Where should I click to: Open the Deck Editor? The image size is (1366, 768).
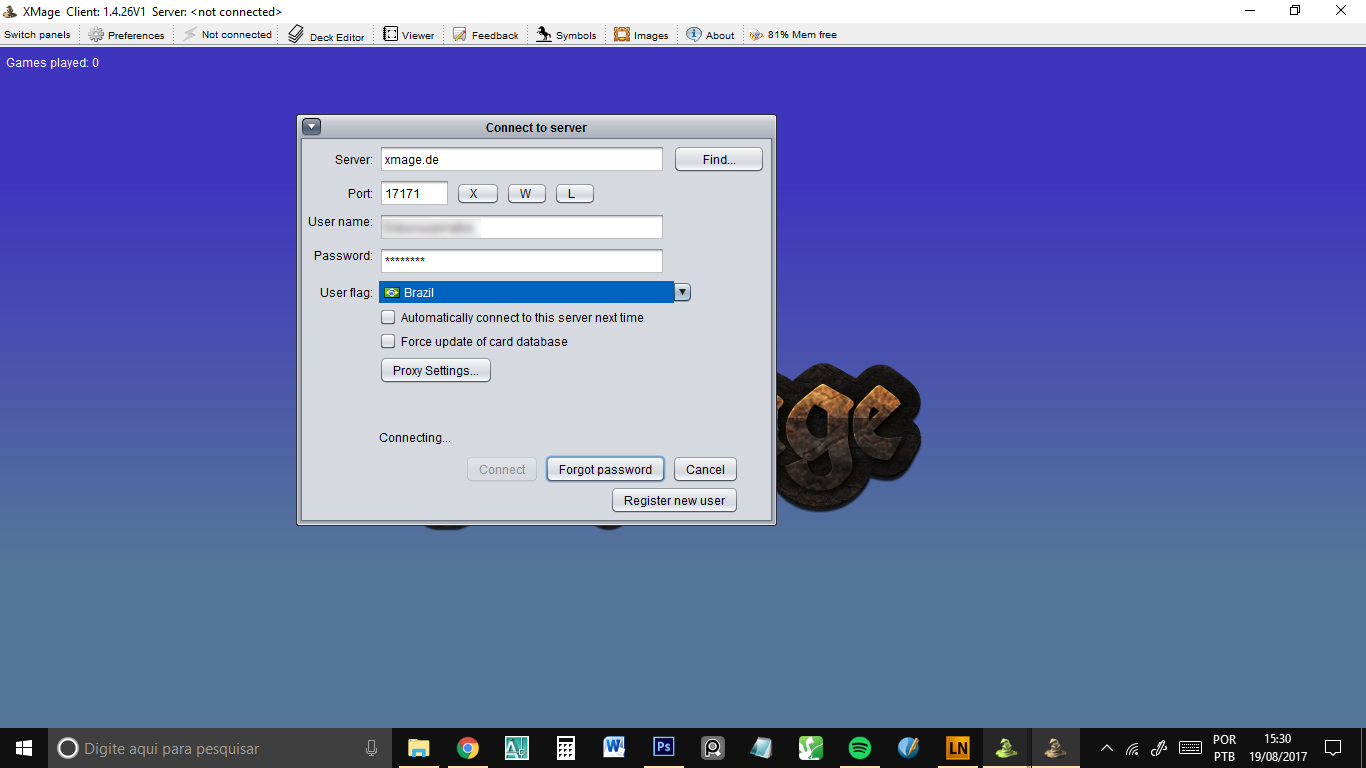[326, 35]
